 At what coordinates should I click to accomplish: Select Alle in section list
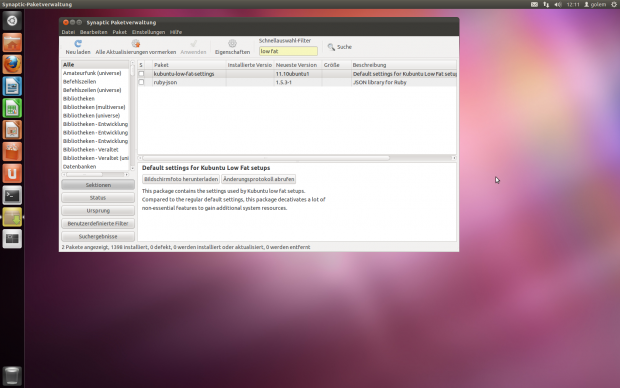pos(95,64)
